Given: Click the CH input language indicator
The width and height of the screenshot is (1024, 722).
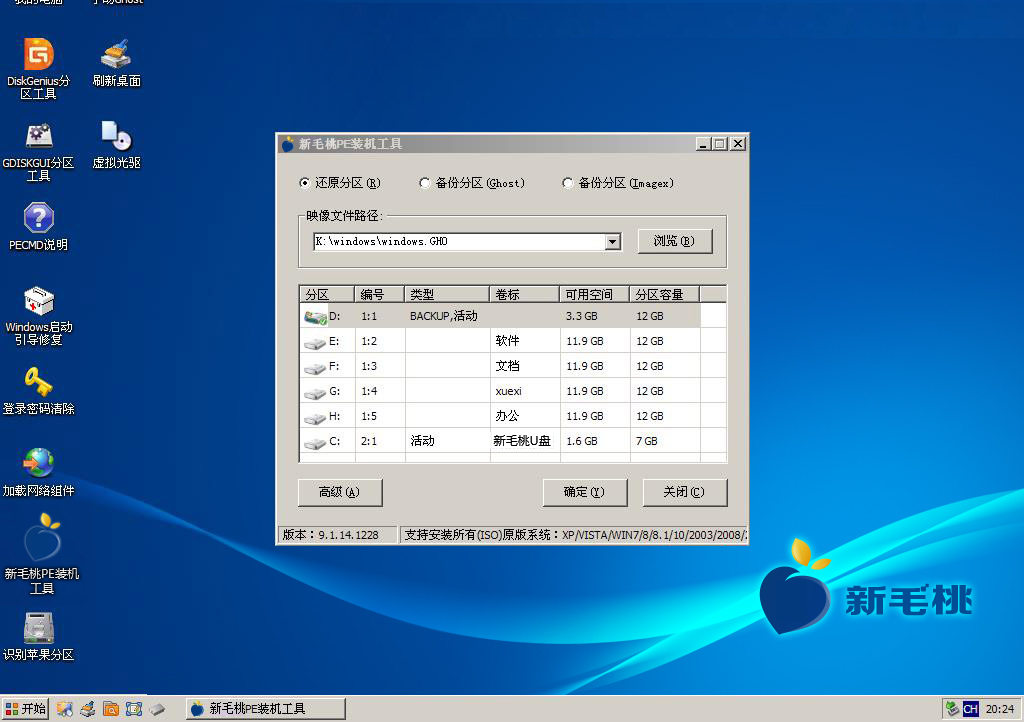Looking at the screenshot, I should click(x=970, y=709).
